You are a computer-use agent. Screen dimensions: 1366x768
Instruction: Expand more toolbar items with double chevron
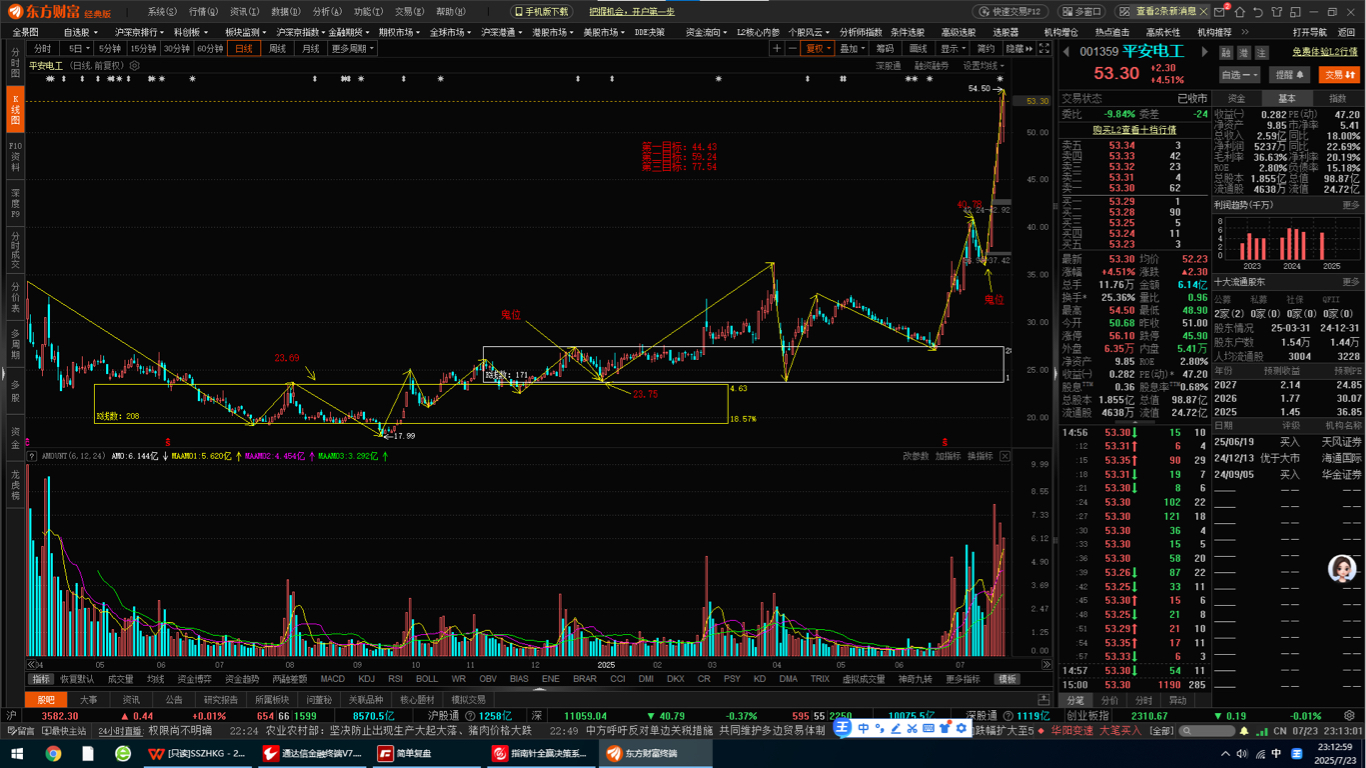[x=1245, y=32]
